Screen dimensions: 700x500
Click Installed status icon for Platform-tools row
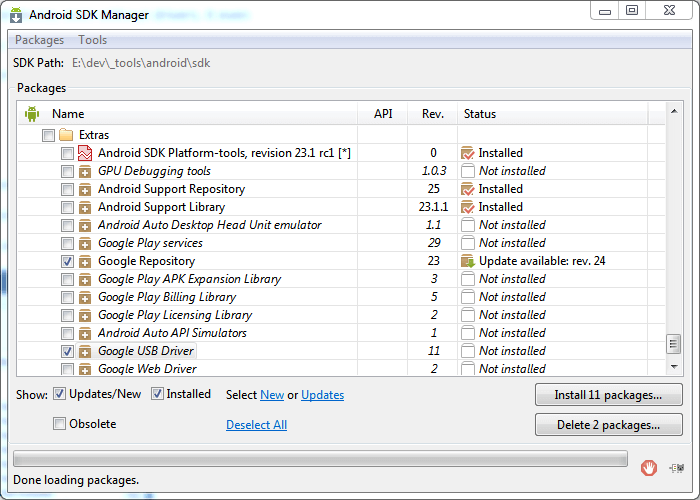coord(467,153)
